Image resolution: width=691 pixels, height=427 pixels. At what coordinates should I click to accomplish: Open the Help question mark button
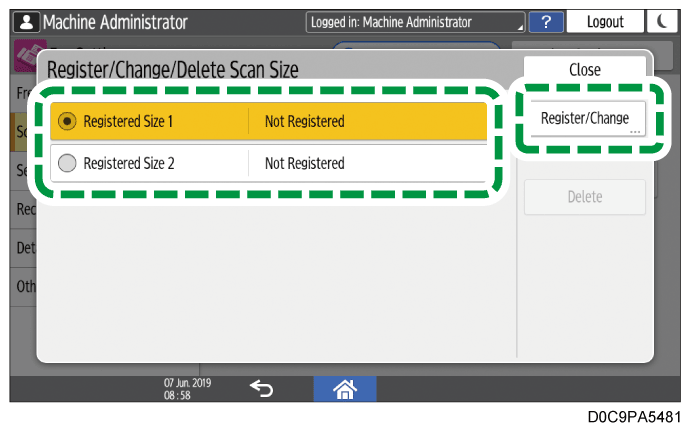545,21
